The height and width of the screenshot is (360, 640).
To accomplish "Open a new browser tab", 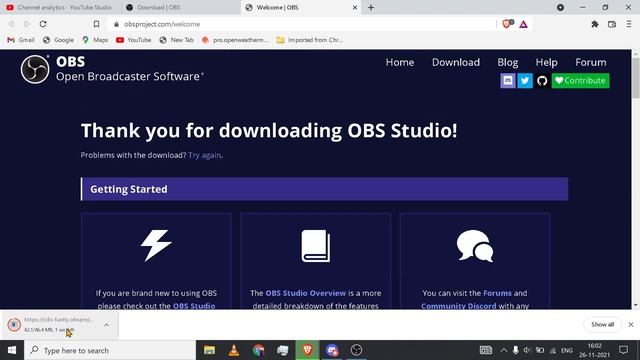I will point(371,7).
